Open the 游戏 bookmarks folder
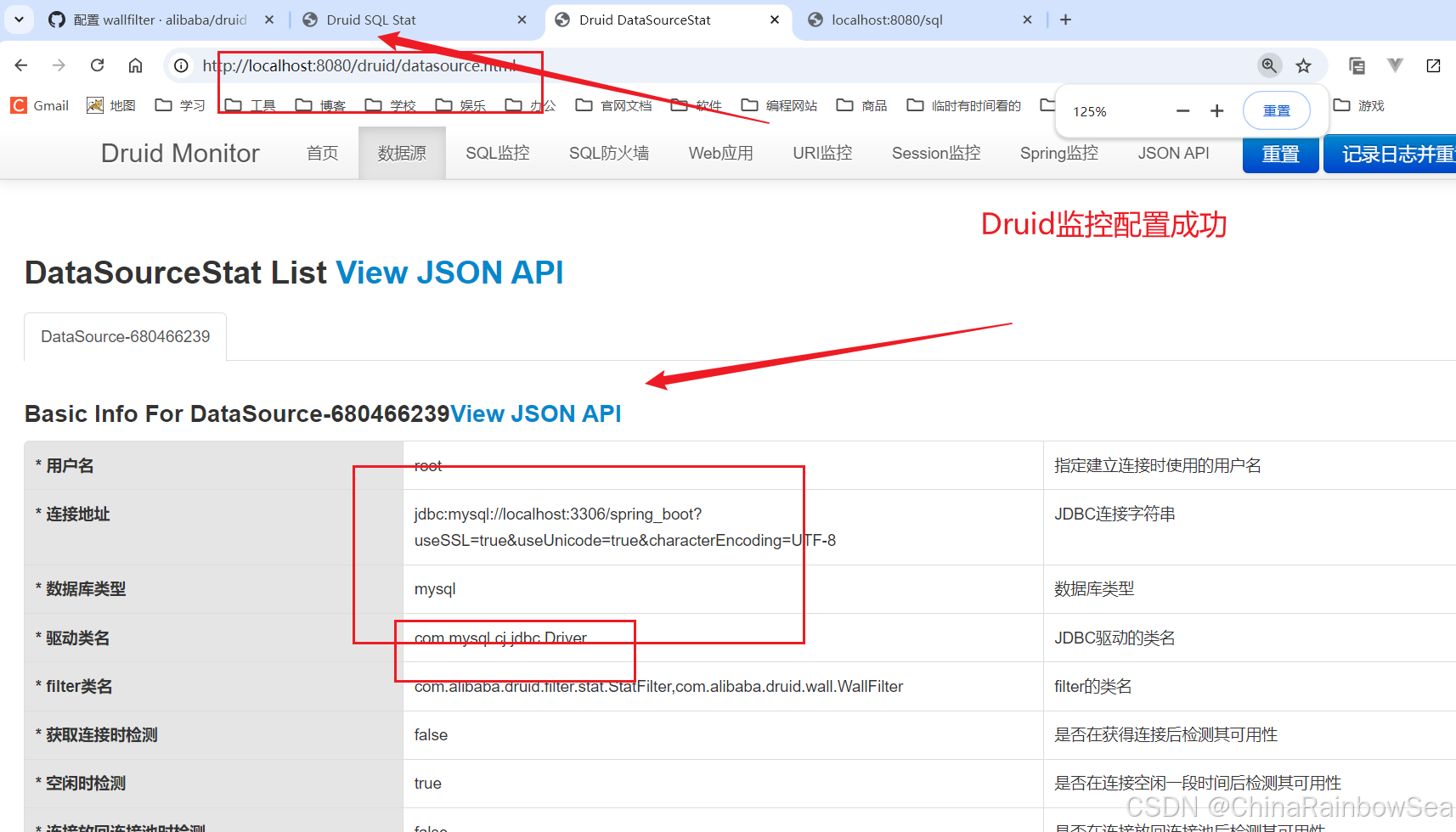 1358,105
